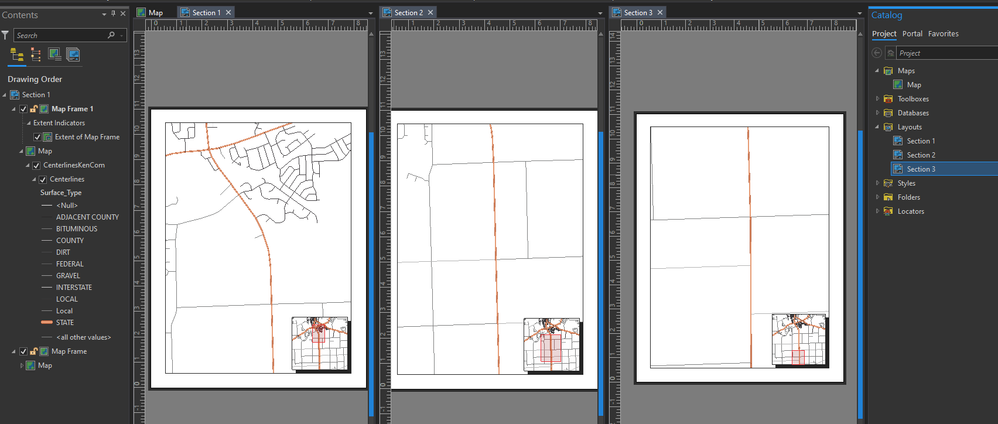Select List By Drawing Order icon

tap(17, 55)
